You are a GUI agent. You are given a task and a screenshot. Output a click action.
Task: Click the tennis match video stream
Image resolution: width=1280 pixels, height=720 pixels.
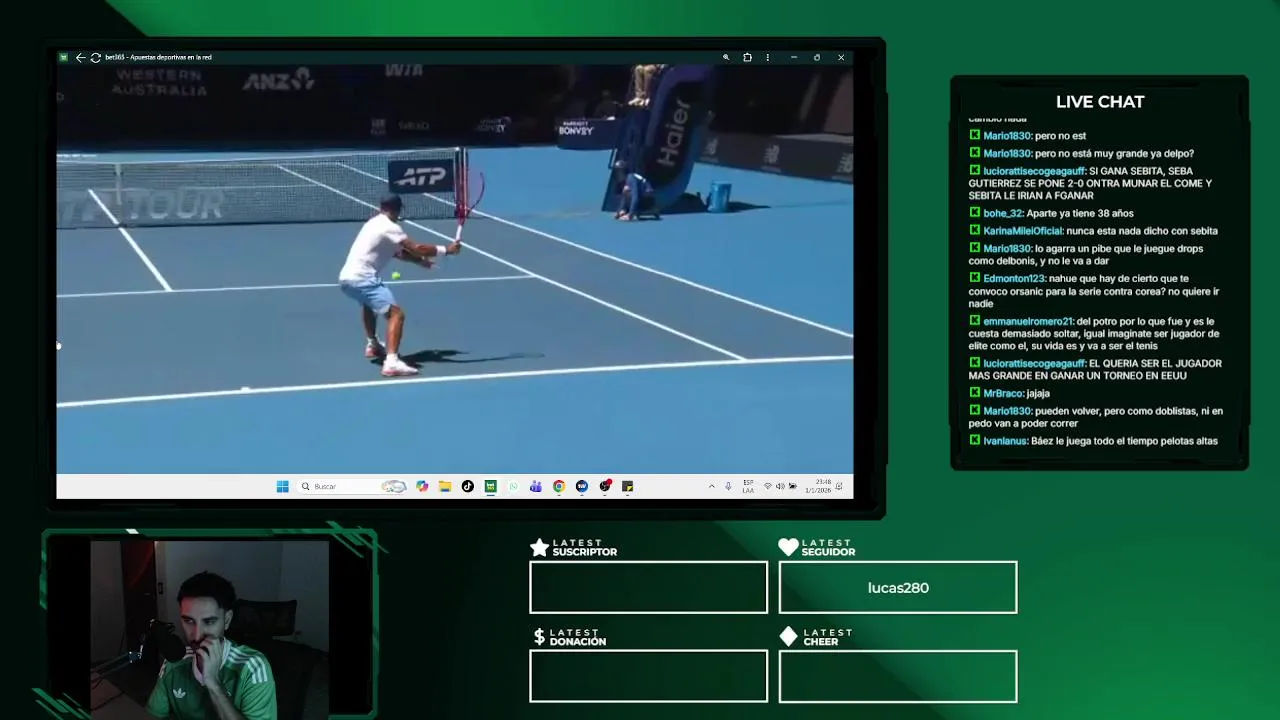[455, 268]
